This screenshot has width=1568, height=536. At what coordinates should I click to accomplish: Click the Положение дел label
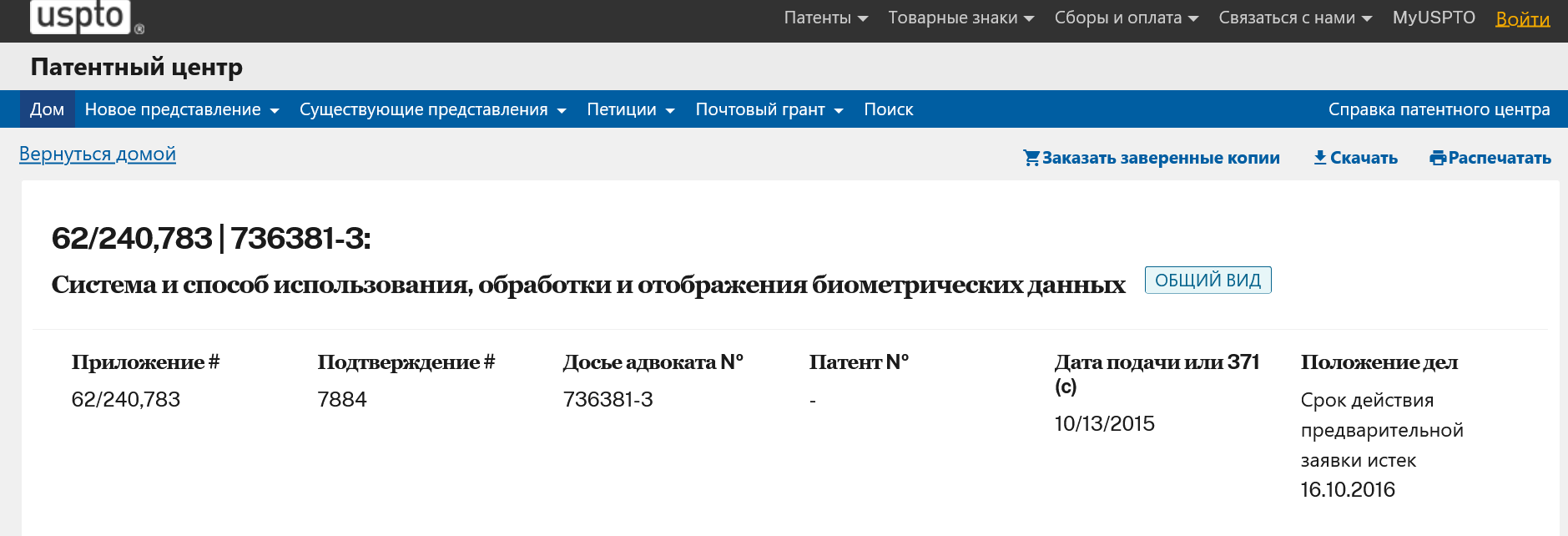pos(1379,362)
